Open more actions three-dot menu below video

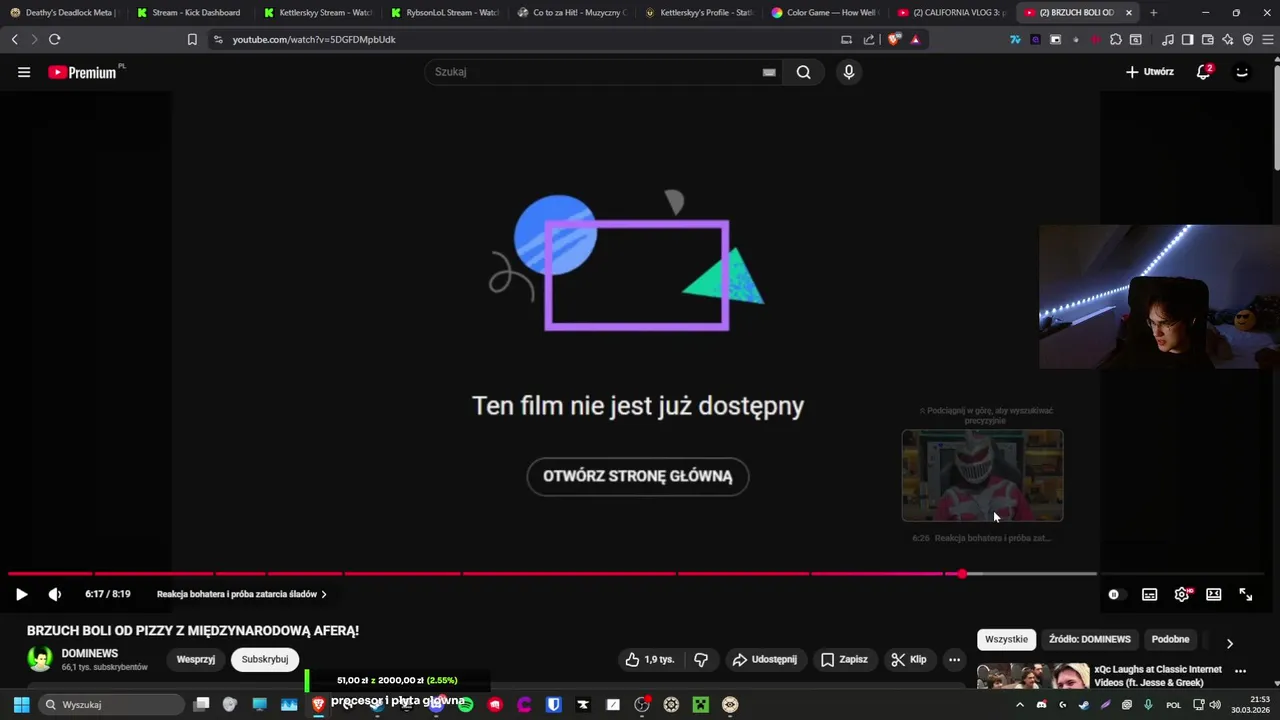click(x=954, y=660)
